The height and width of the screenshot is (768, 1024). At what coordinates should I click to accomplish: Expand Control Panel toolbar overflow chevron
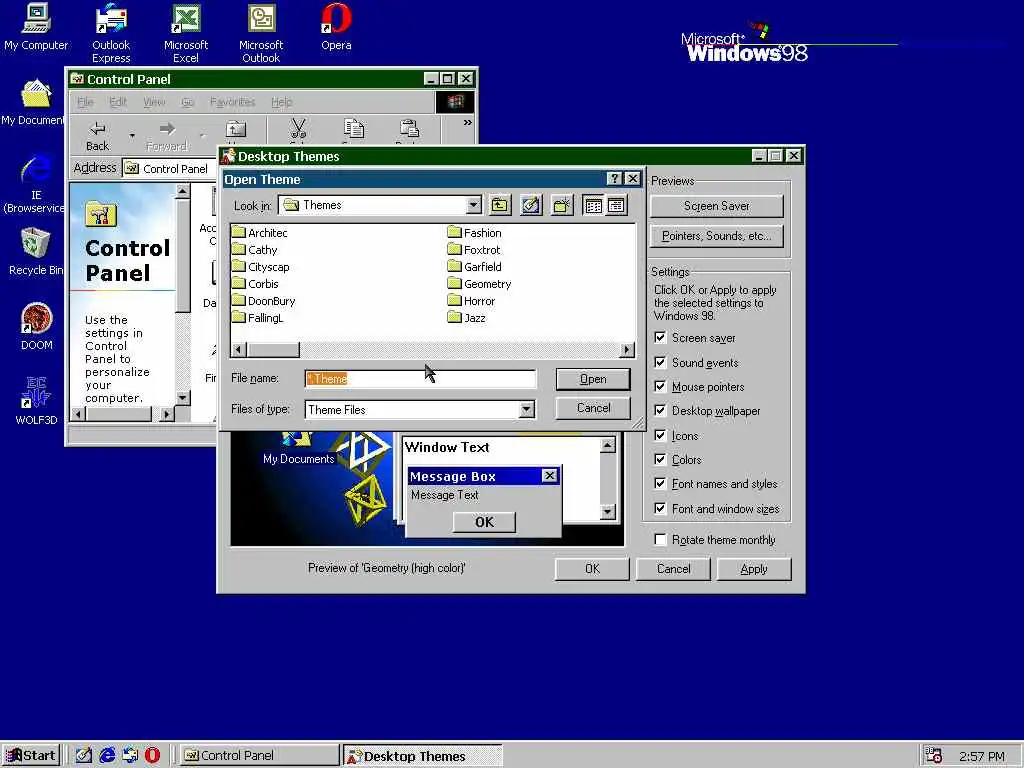tap(468, 123)
